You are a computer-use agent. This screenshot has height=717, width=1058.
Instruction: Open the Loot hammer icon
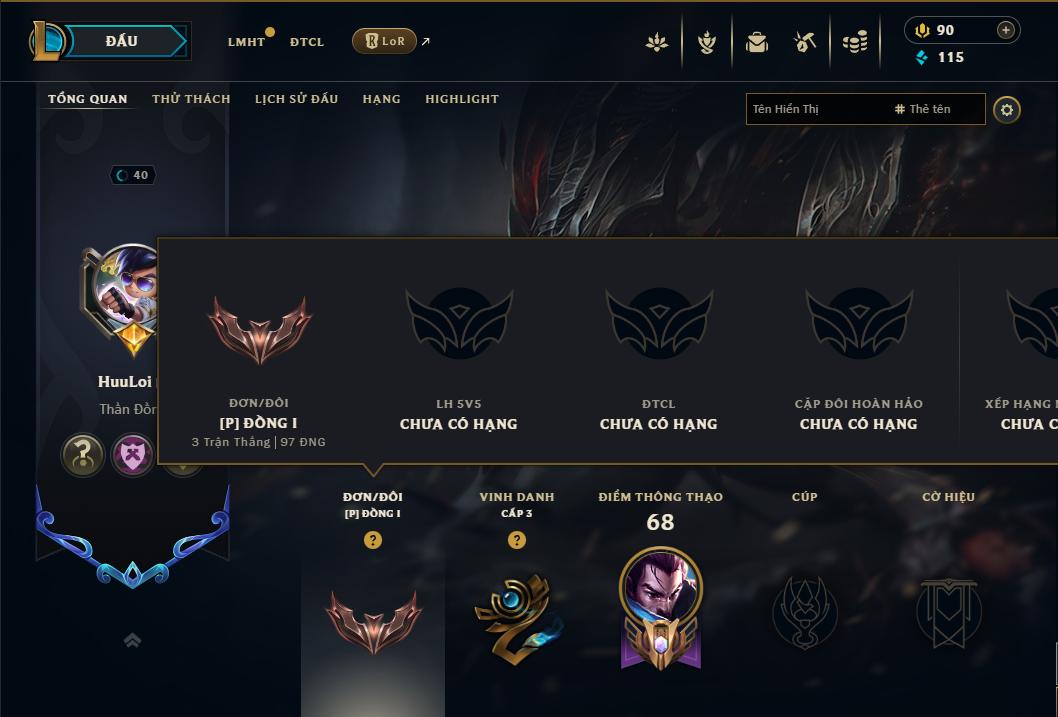[x=804, y=42]
